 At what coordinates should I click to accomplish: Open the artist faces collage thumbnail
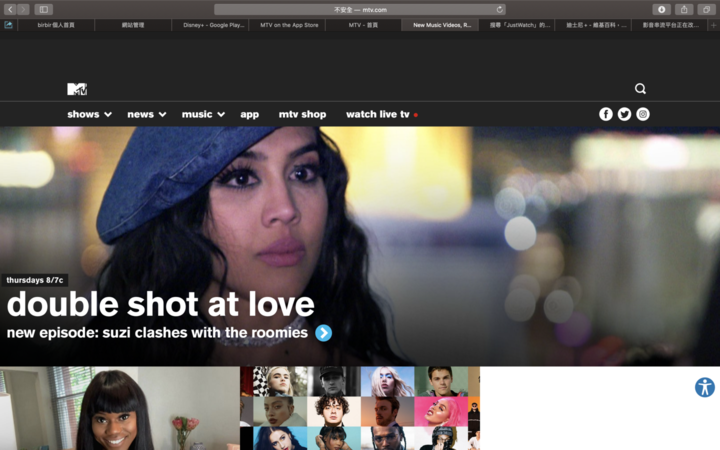[x=360, y=408]
